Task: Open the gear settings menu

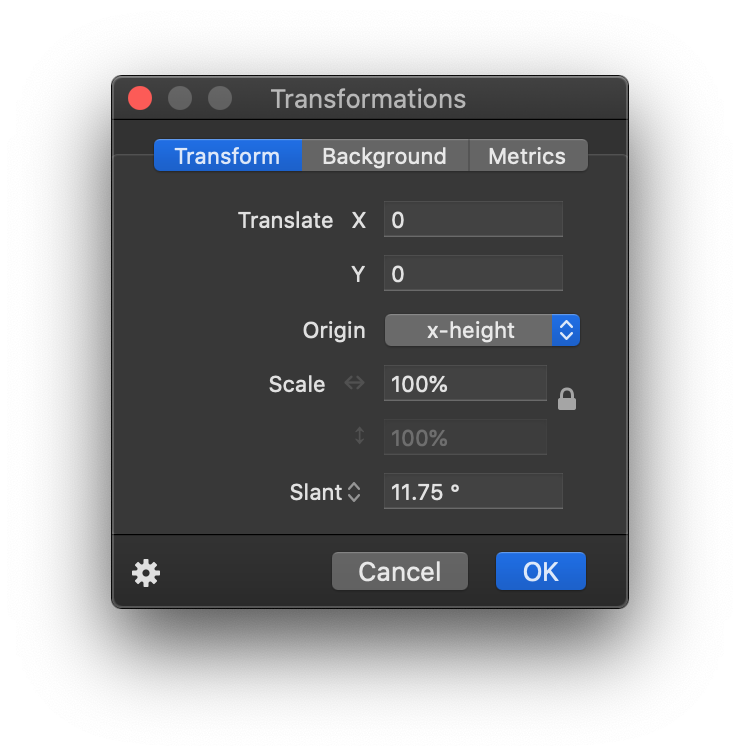Action: [146, 573]
